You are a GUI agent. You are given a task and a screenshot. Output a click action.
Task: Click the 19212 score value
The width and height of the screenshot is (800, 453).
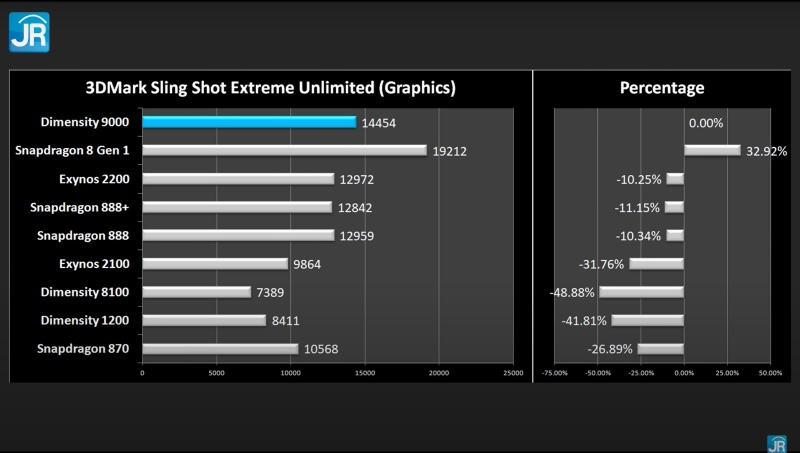450,152
